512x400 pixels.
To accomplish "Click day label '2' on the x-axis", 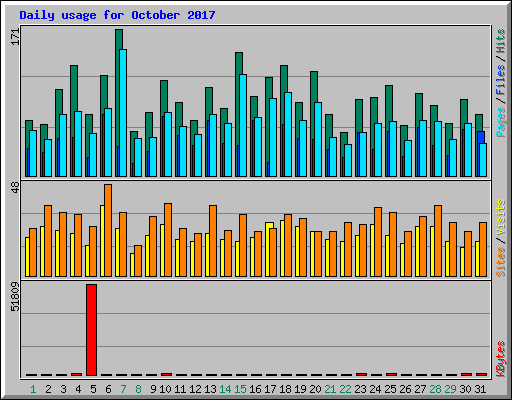I will (x=48, y=389).
